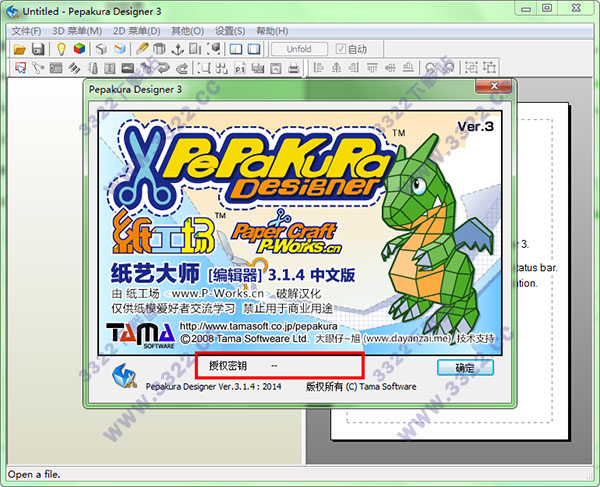Click the dark image insert icon
Screen dimensions: 600x487
pos(128,68)
